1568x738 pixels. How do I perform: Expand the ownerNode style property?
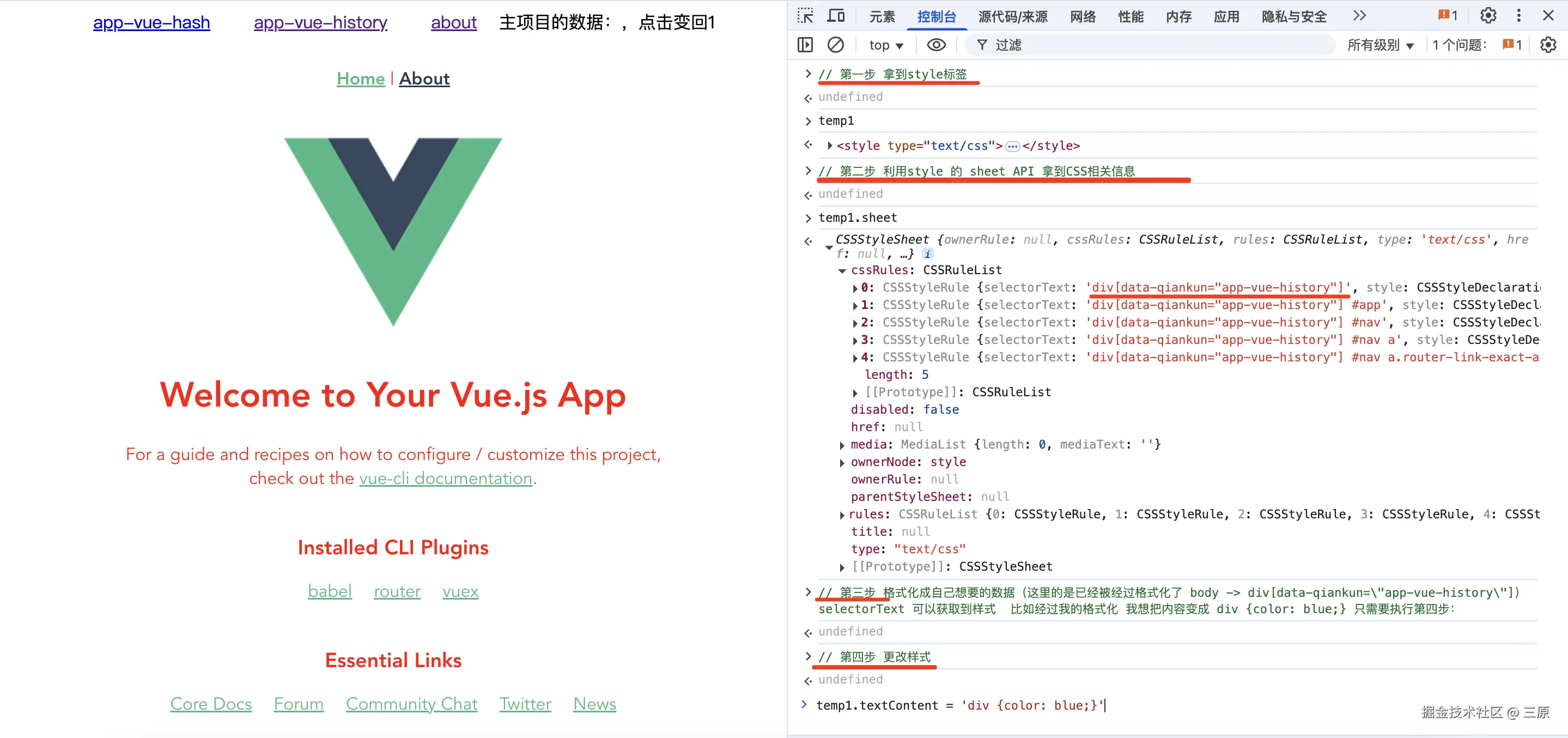pos(842,463)
